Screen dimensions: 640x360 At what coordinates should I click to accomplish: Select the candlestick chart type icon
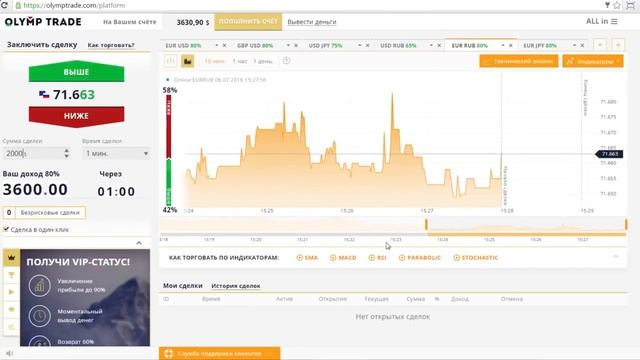pyautogui.click(x=171, y=61)
